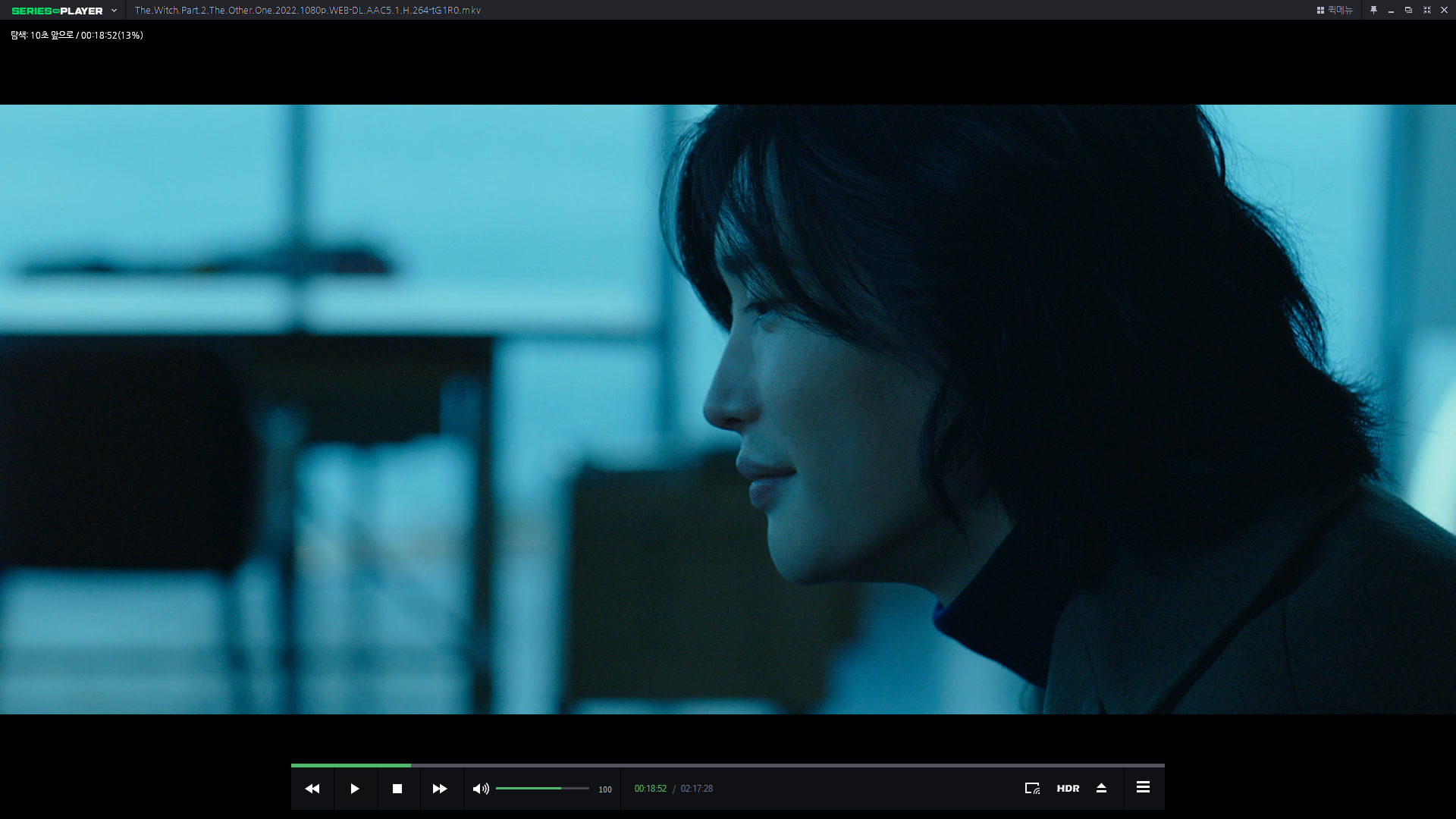1456x819 pixels.
Task: Restore the window size
Action: click(1408, 10)
